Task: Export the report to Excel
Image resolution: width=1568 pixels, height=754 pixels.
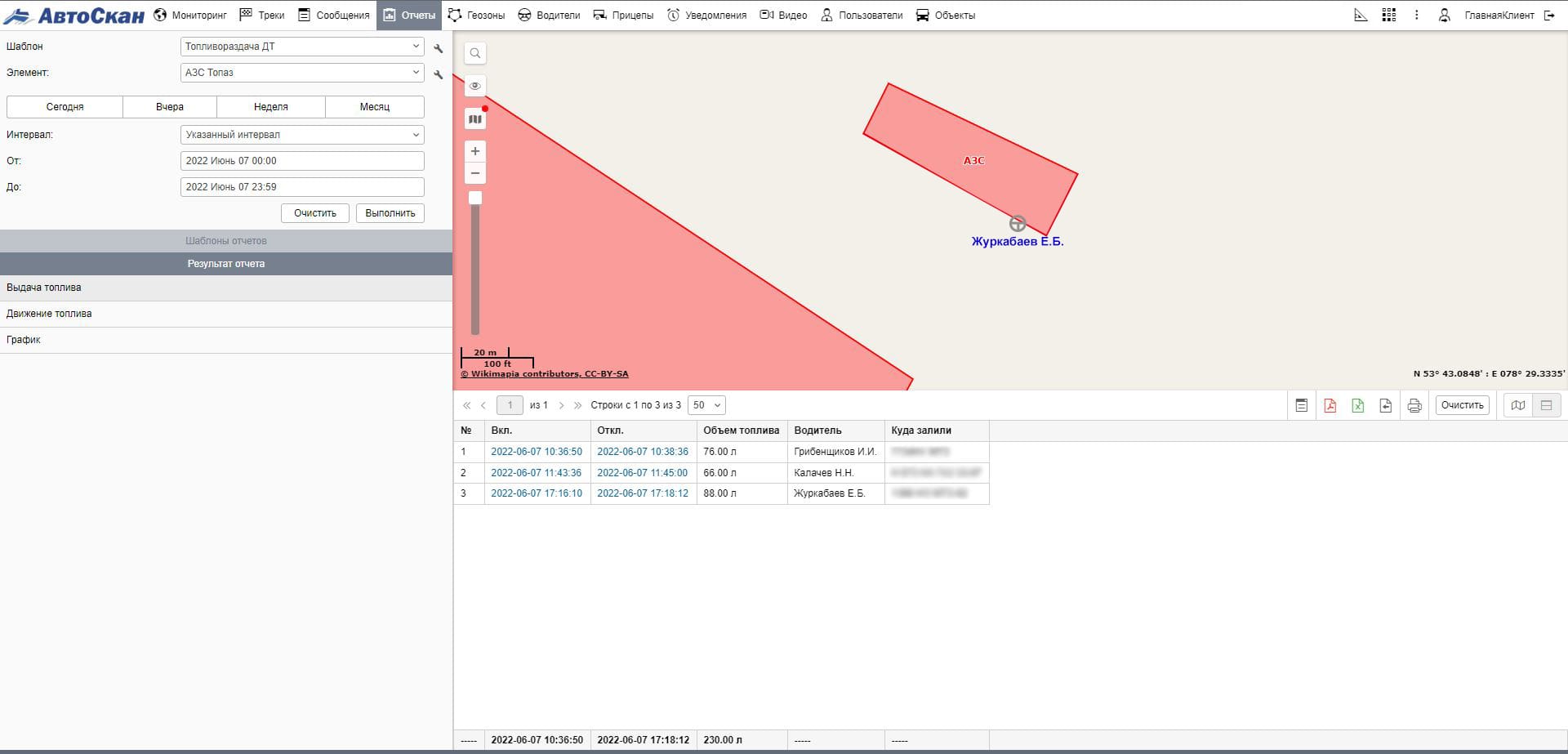Action: click(x=1357, y=405)
